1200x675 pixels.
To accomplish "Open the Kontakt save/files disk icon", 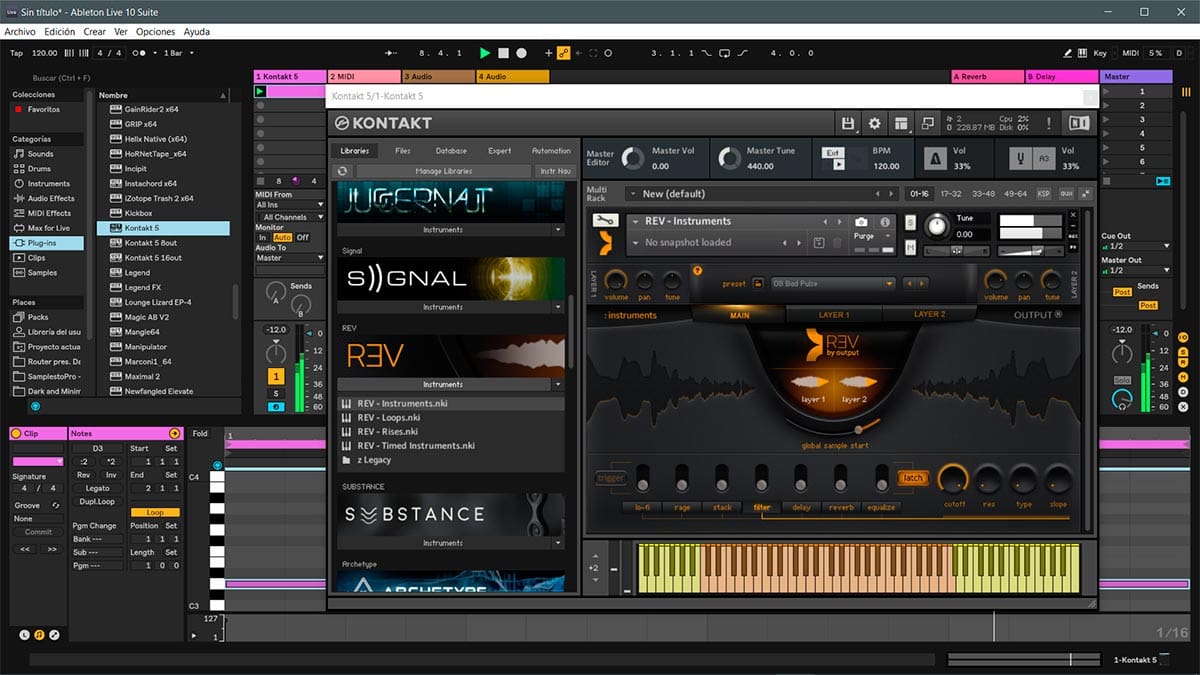I will pyautogui.click(x=848, y=123).
